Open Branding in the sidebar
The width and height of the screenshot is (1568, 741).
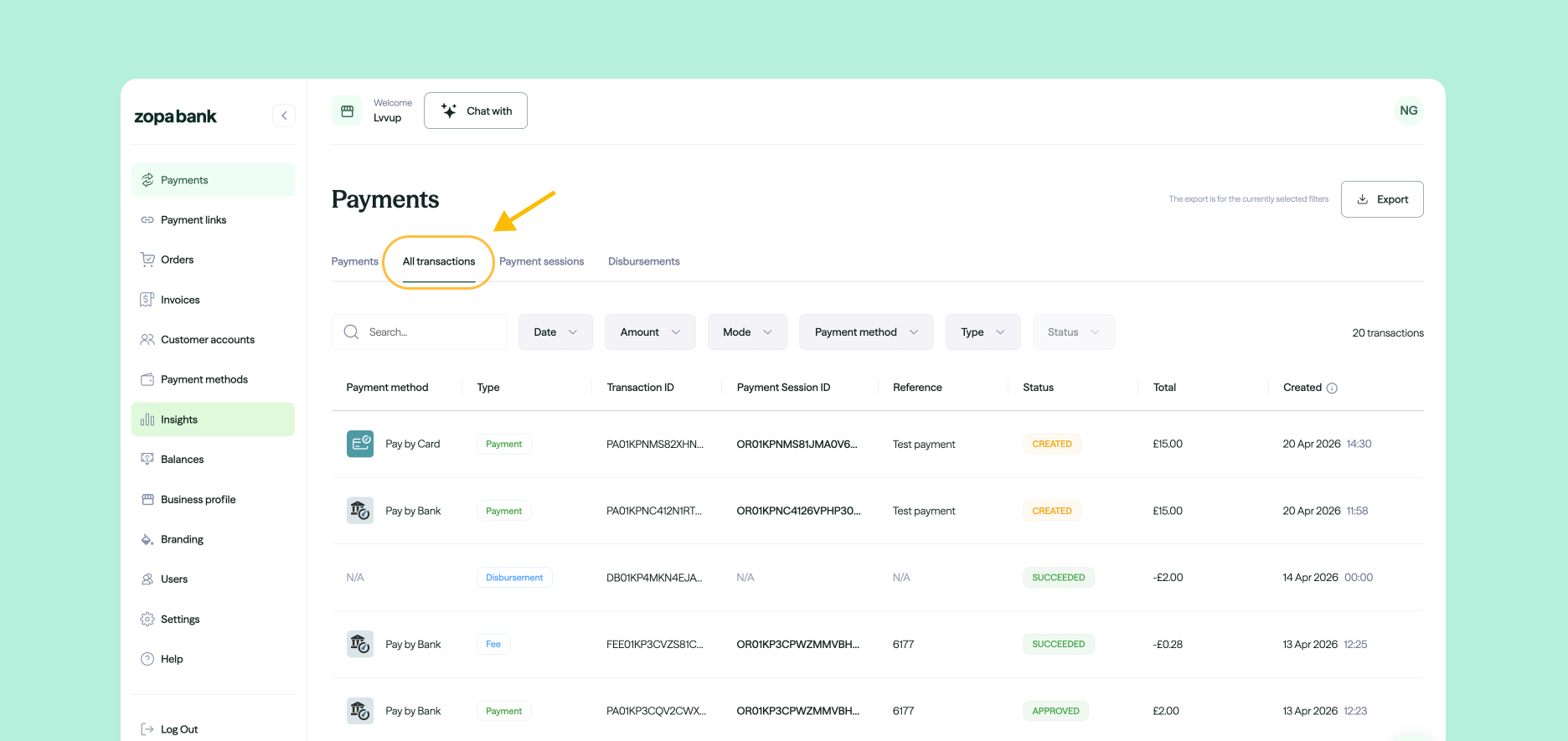pos(213,539)
